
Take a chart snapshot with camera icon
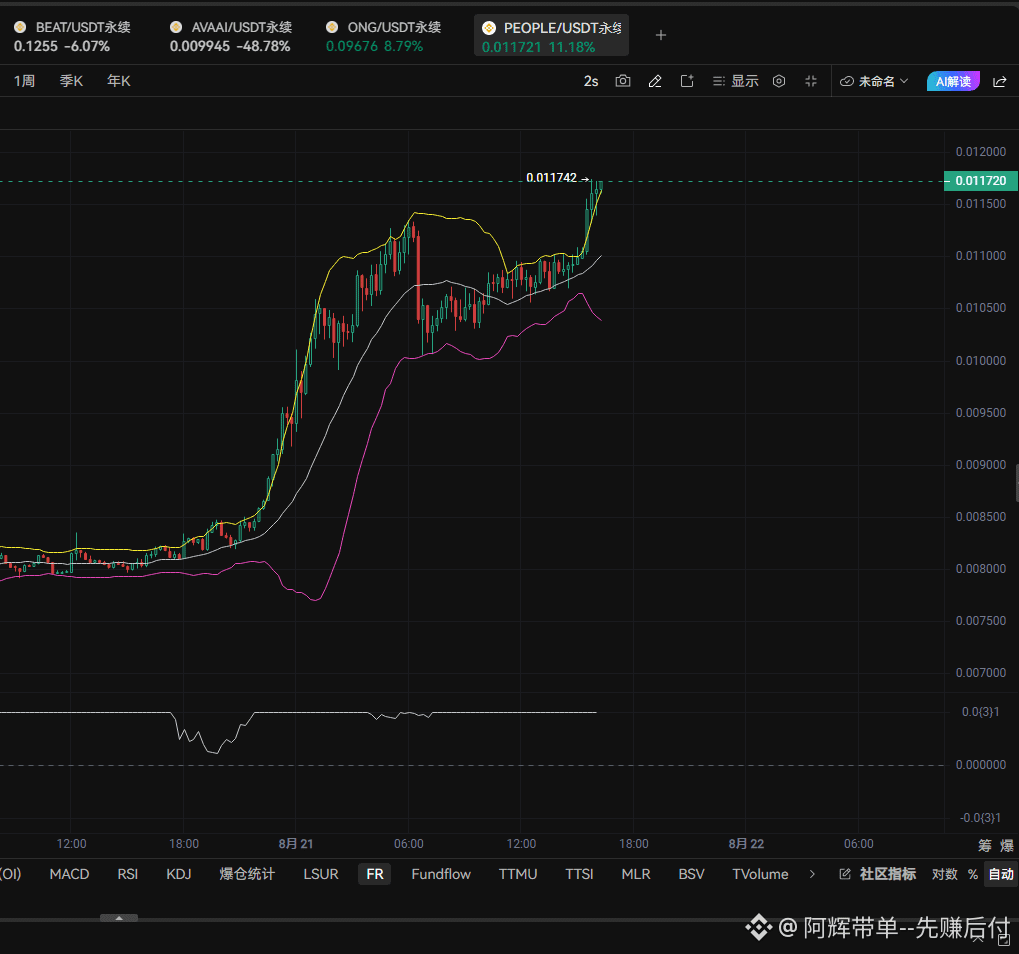pos(623,81)
